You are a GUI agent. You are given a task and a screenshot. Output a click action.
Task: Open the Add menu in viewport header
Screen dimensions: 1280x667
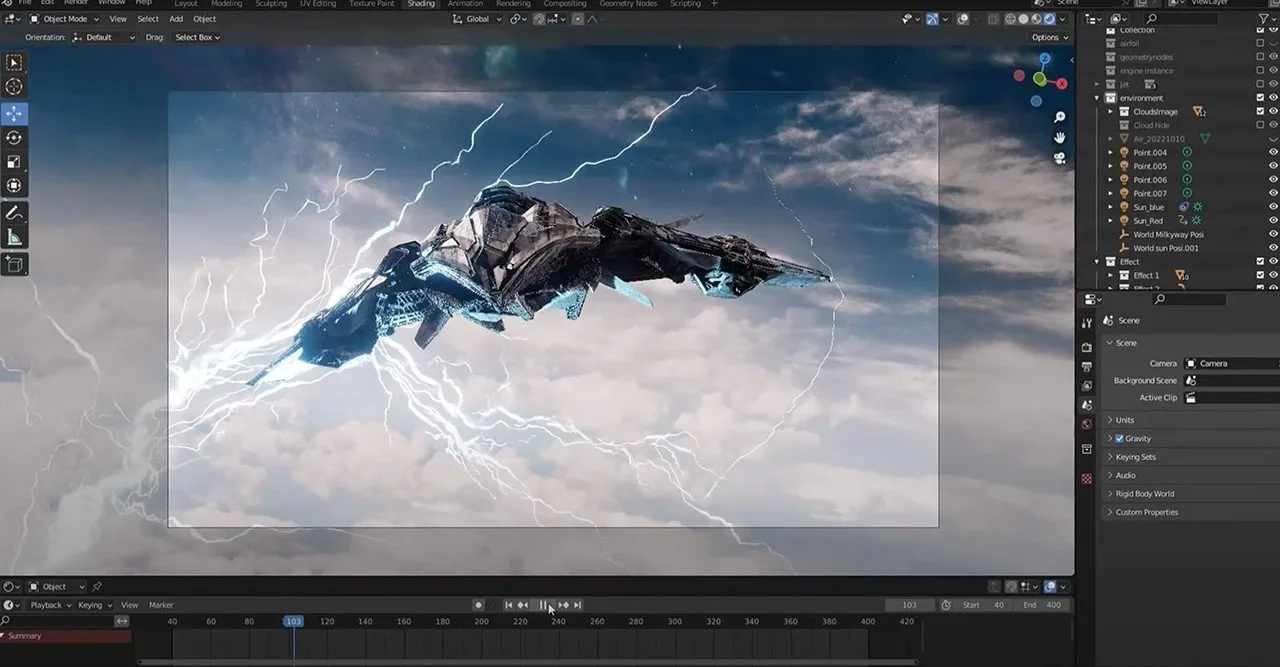176,19
